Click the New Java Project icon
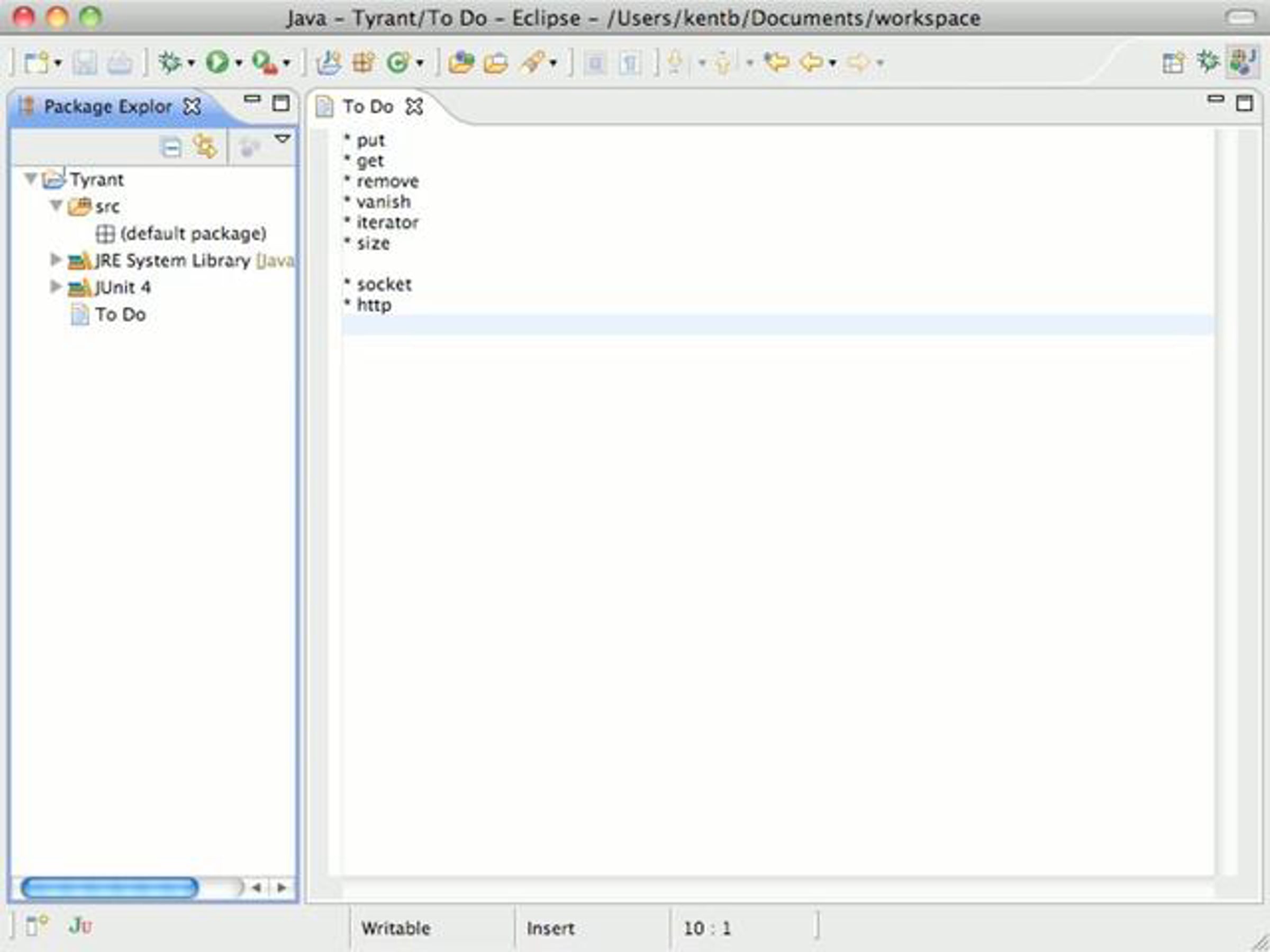Screen dimensions: 1270x952 (x=330, y=62)
